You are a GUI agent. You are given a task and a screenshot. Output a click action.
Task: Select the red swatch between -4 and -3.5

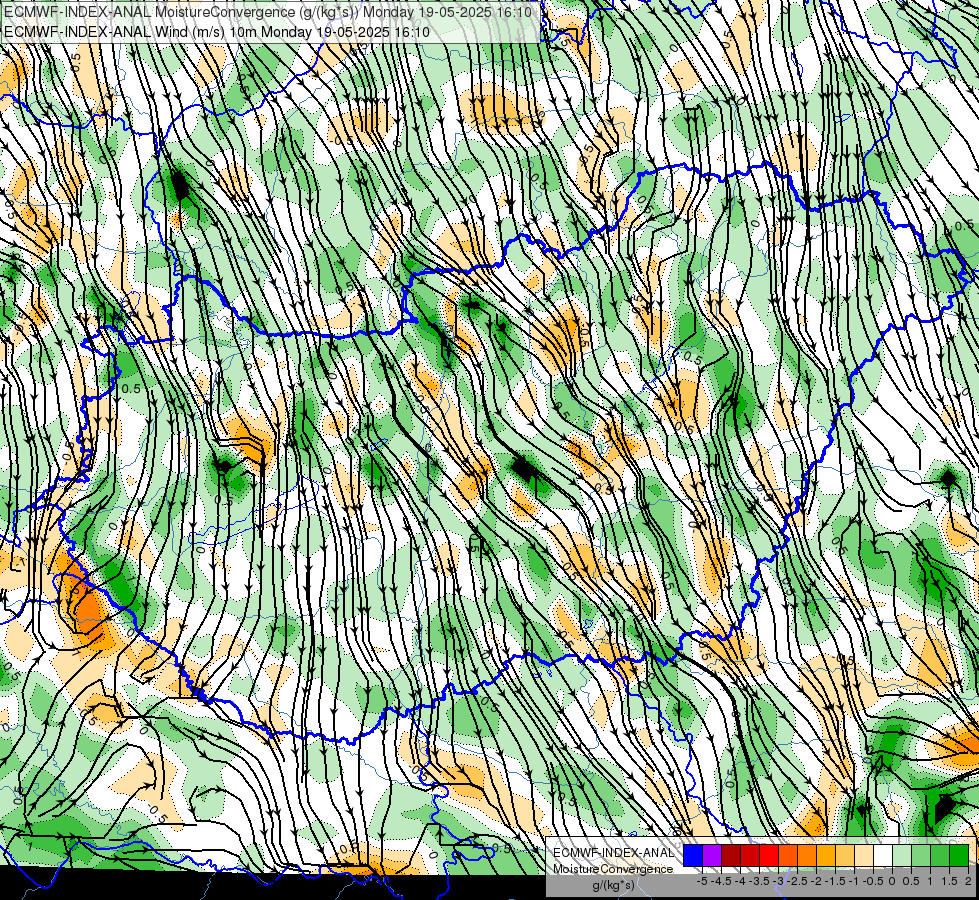(750, 856)
